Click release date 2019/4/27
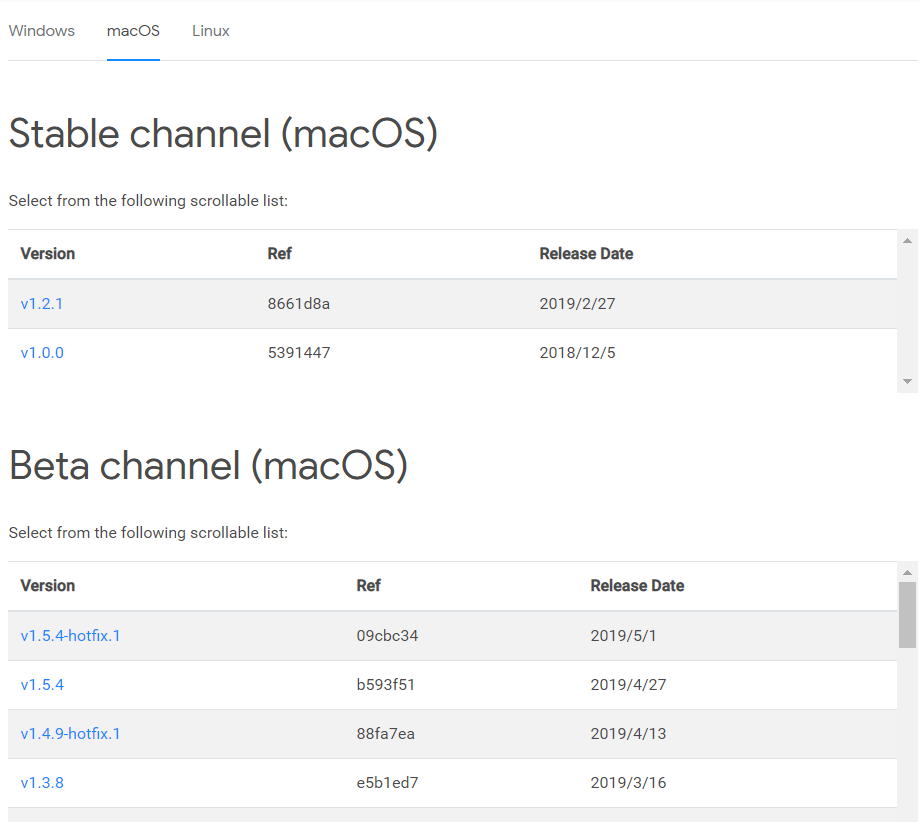This screenshot has height=822, width=921. [x=628, y=685]
